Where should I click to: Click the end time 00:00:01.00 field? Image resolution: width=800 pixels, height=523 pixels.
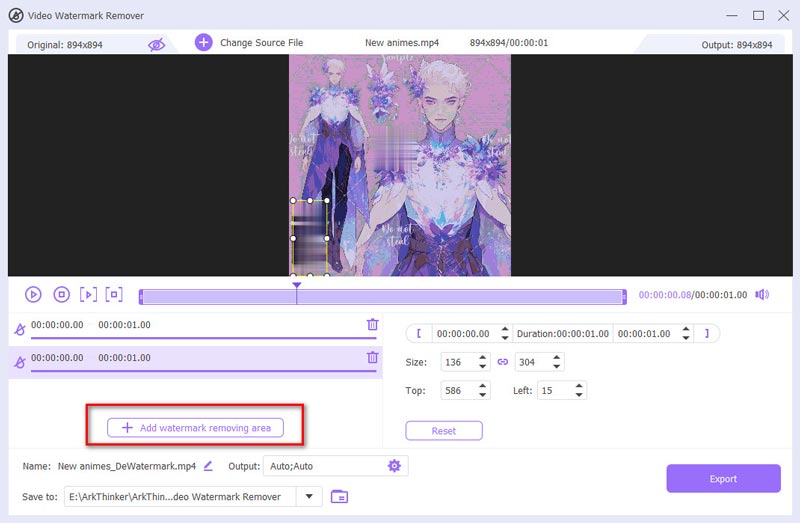[645, 334]
